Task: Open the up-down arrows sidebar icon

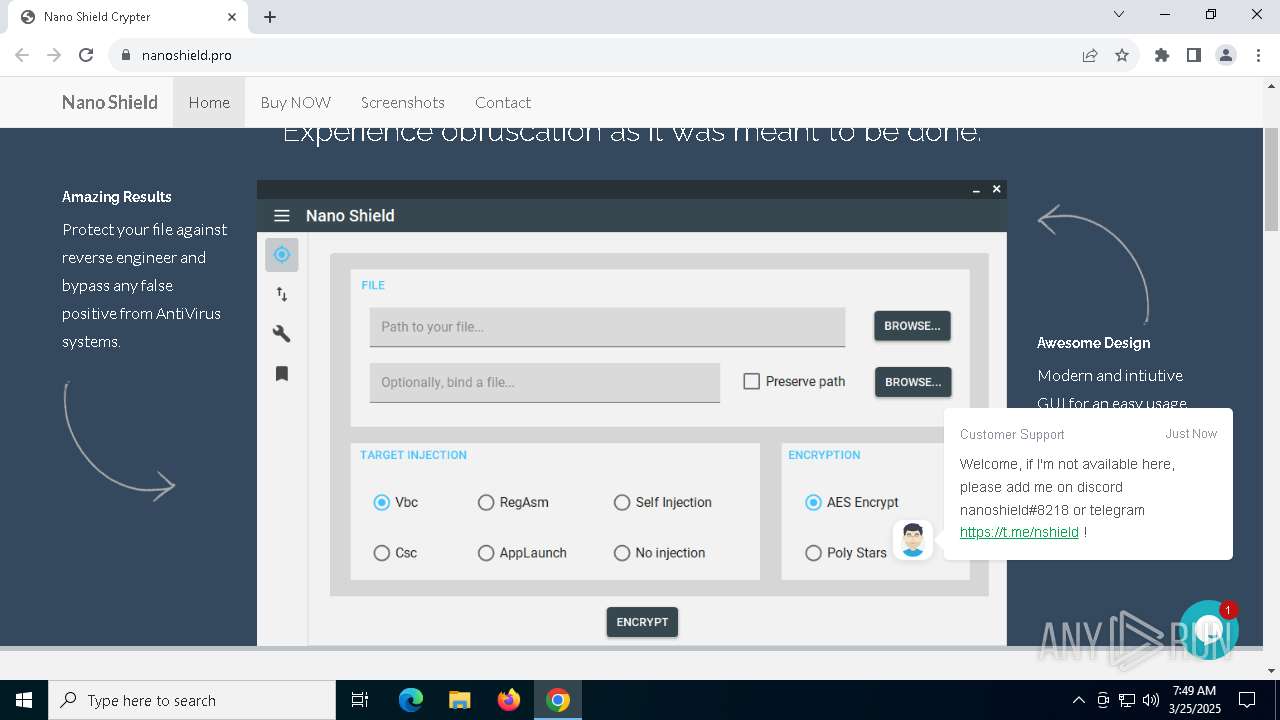Action: 282,294
